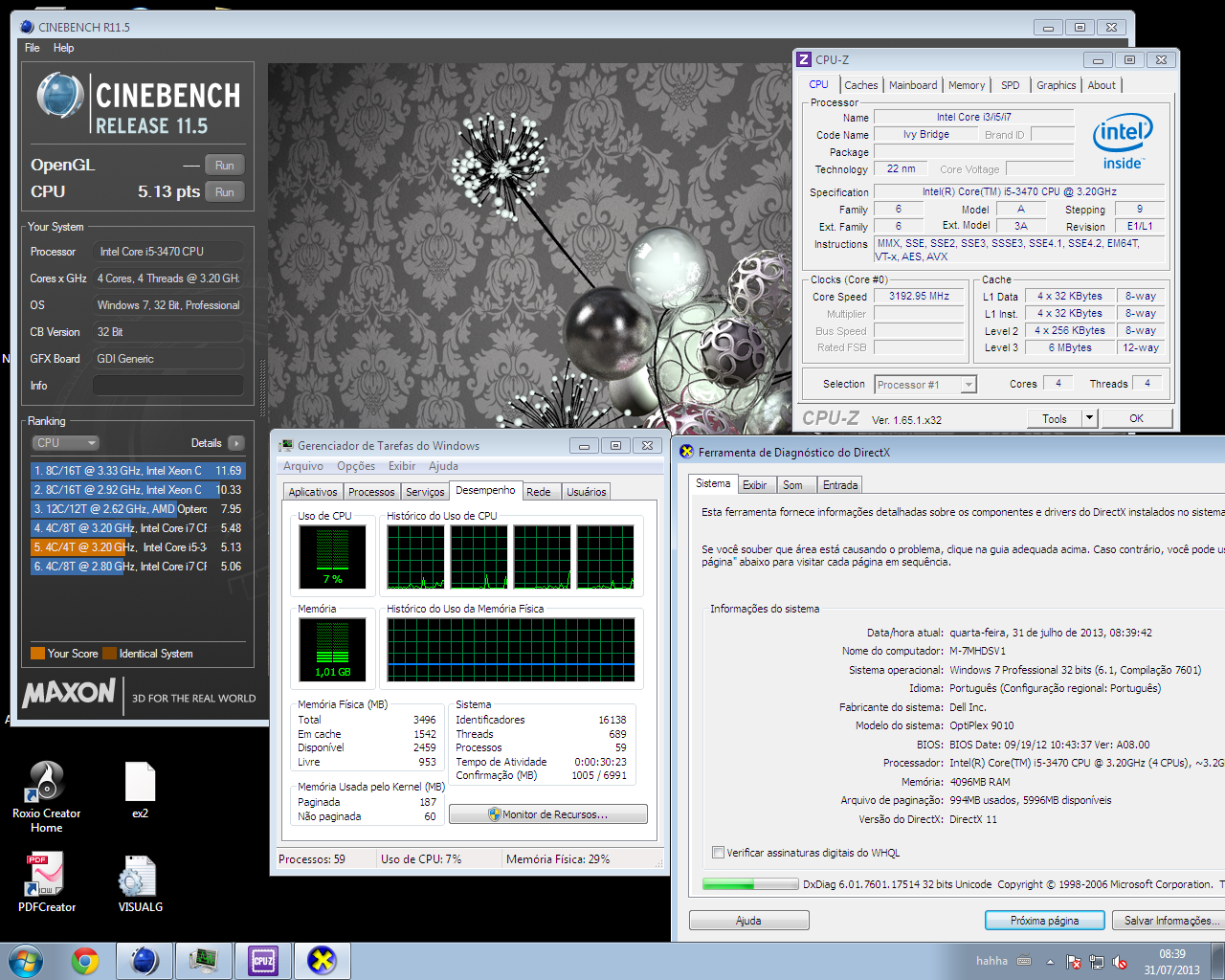
Task: Open Processor #1 selection dropdown in CPU-Z
Action: (925, 385)
